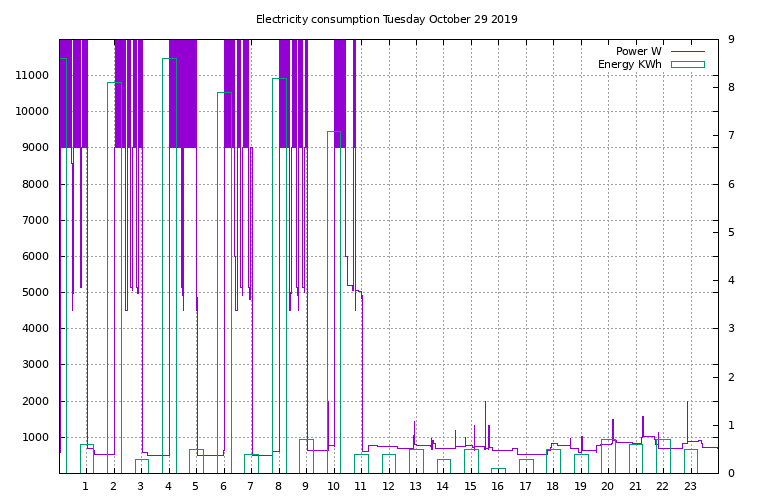Select the 5000 power axis label

click(x=35, y=292)
